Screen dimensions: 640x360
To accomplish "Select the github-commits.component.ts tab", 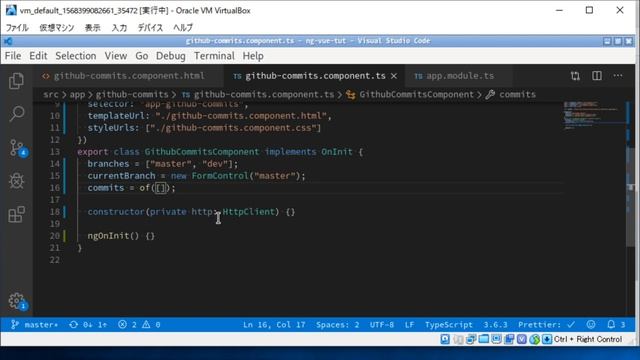I will pyautogui.click(x=315, y=76).
